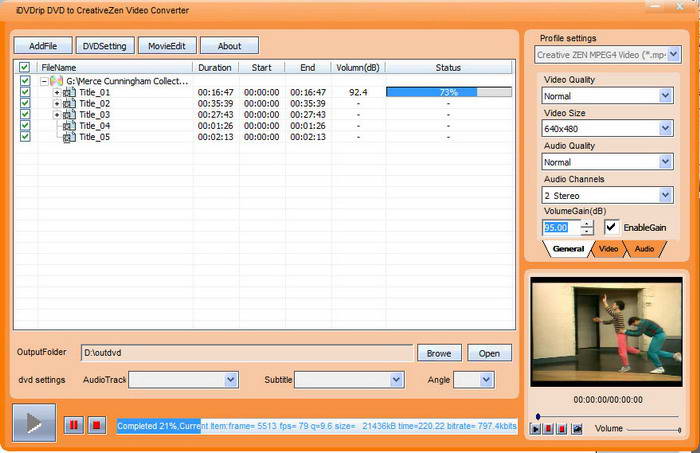Open the Video Quality dropdown

(x=666, y=96)
